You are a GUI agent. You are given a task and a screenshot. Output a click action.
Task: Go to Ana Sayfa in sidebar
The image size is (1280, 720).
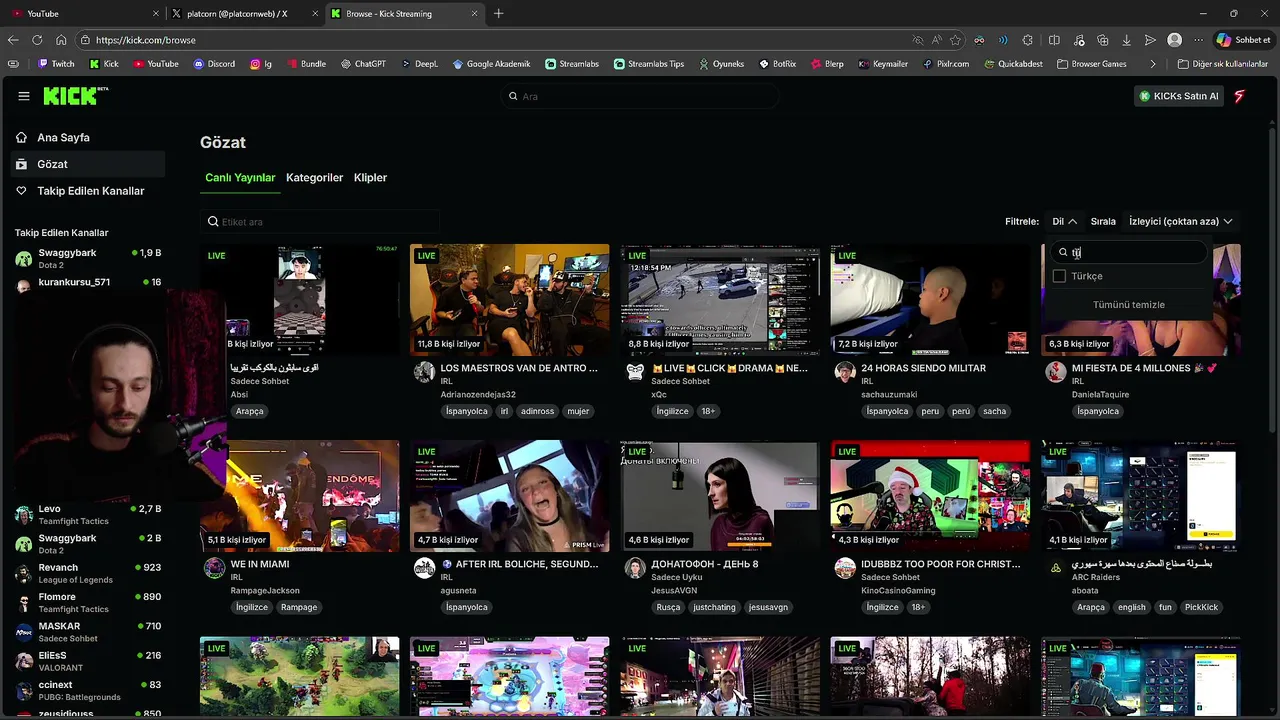(87, 138)
